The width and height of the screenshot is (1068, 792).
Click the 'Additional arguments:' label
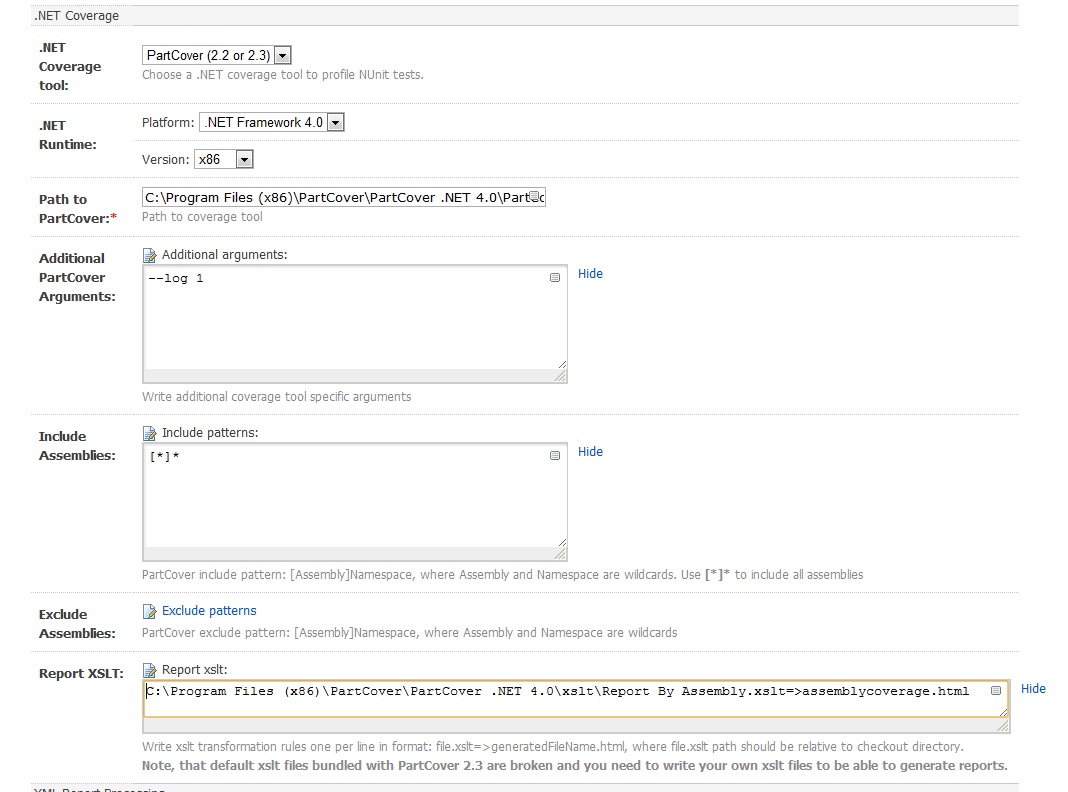(x=224, y=255)
